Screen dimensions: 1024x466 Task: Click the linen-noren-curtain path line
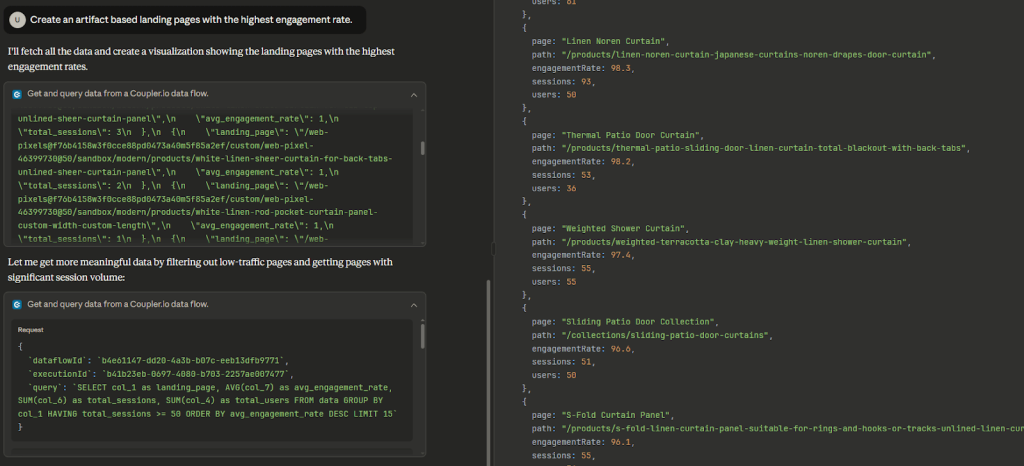733,54
